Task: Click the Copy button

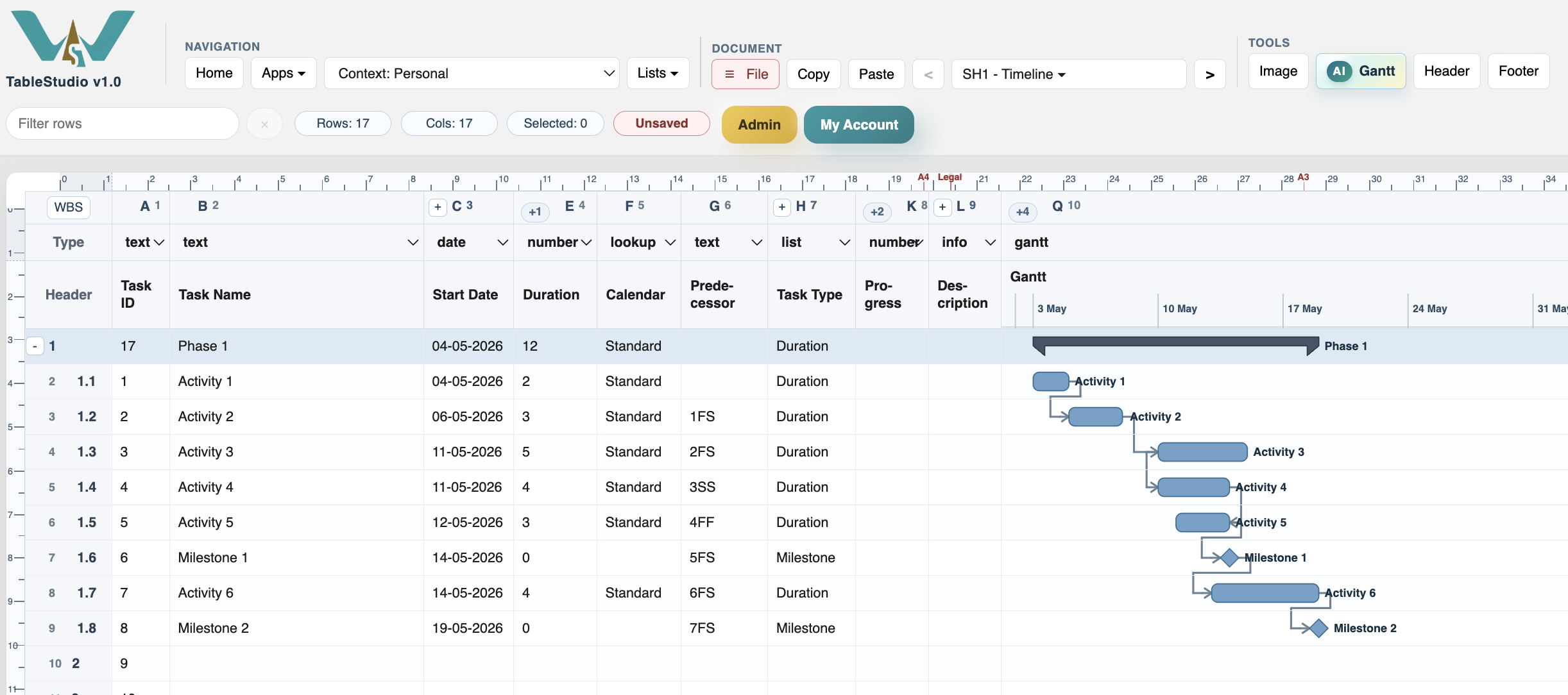Action: [x=814, y=74]
